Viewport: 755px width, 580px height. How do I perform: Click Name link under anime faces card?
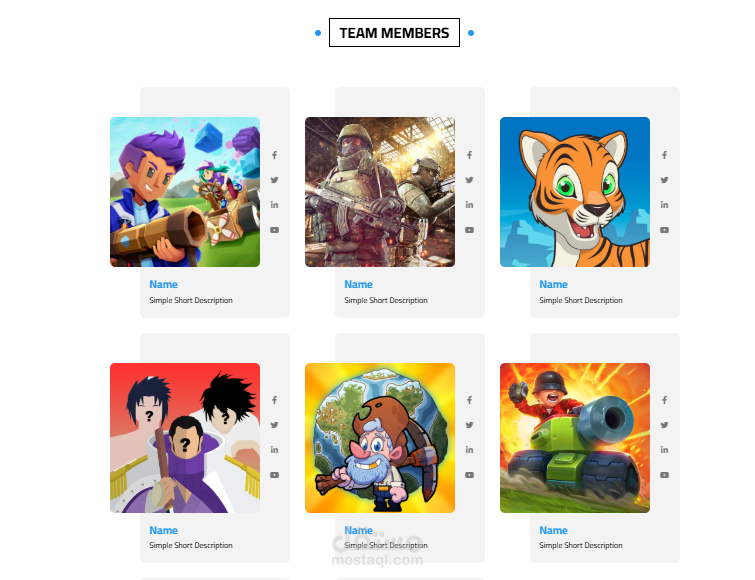[x=163, y=530]
